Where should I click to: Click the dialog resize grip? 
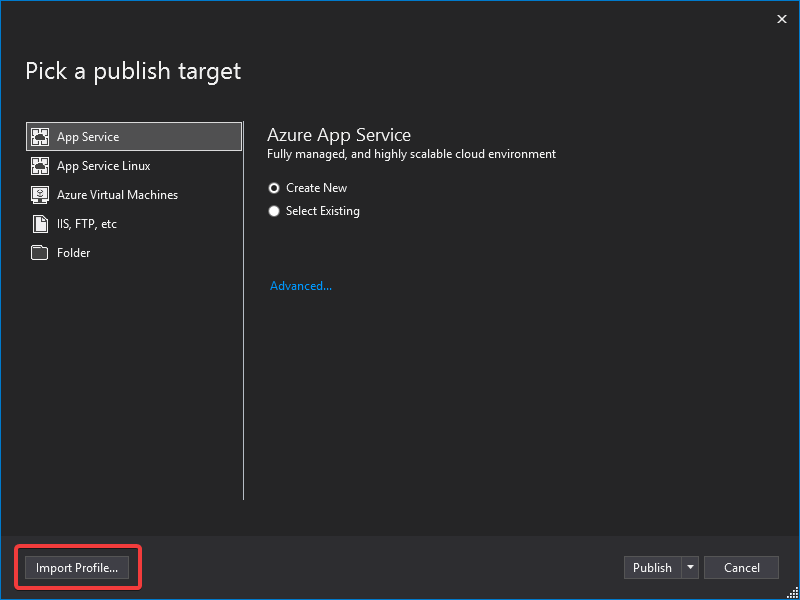[792, 593]
